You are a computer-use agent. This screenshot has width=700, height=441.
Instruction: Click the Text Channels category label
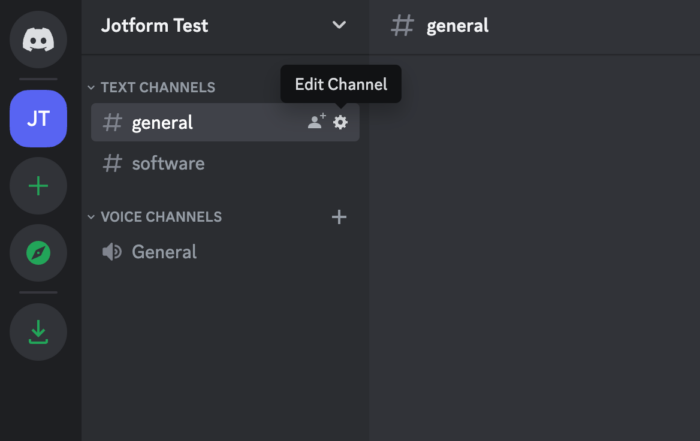click(x=158, y=88)
